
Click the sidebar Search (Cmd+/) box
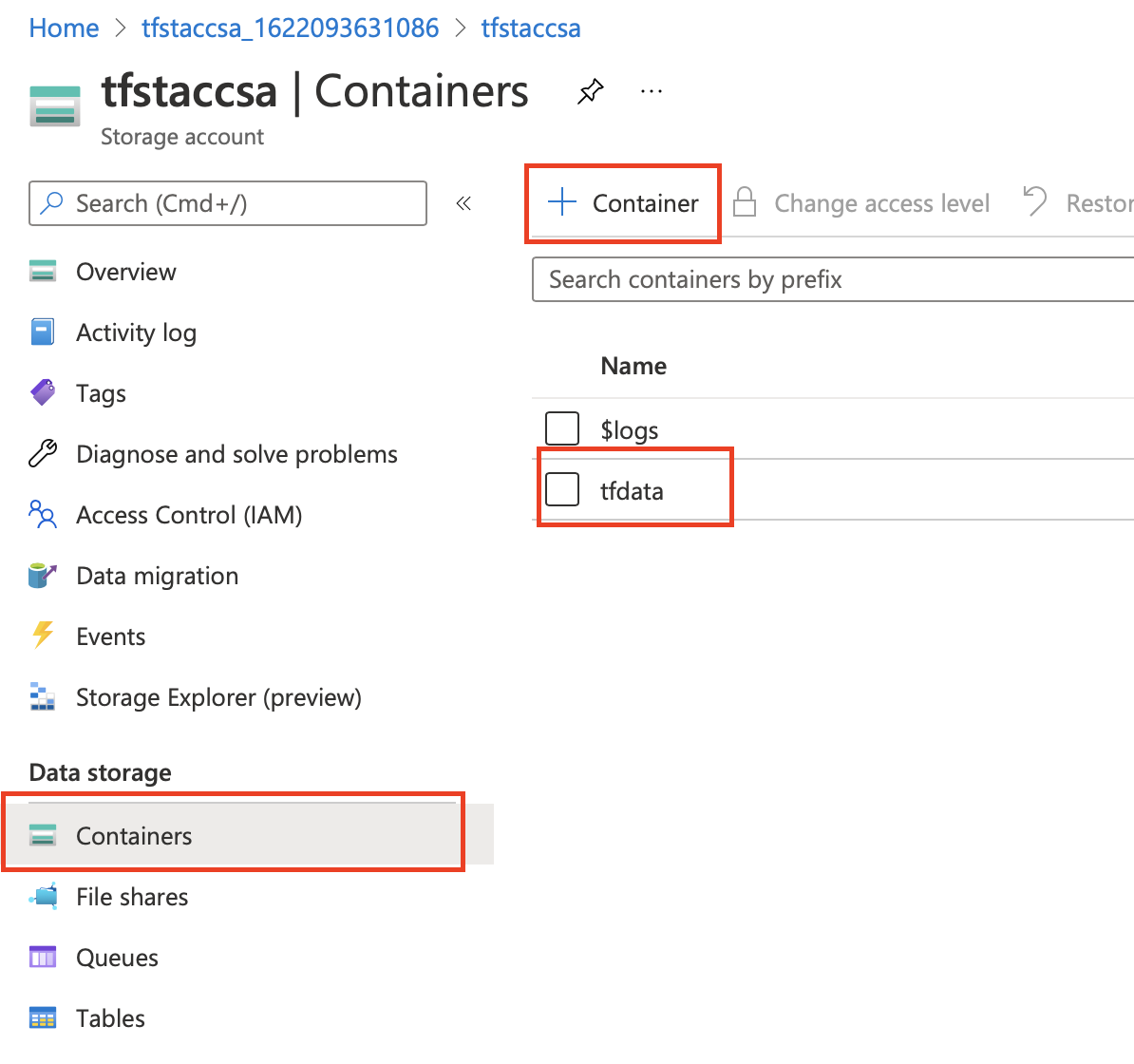point(228,203)
